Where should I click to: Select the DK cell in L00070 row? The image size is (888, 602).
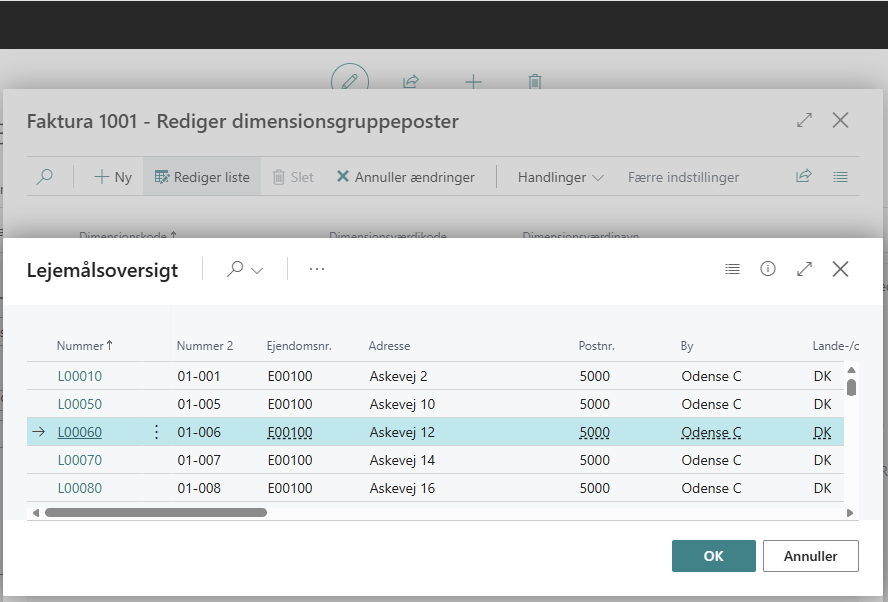click(x=822, y=460)
